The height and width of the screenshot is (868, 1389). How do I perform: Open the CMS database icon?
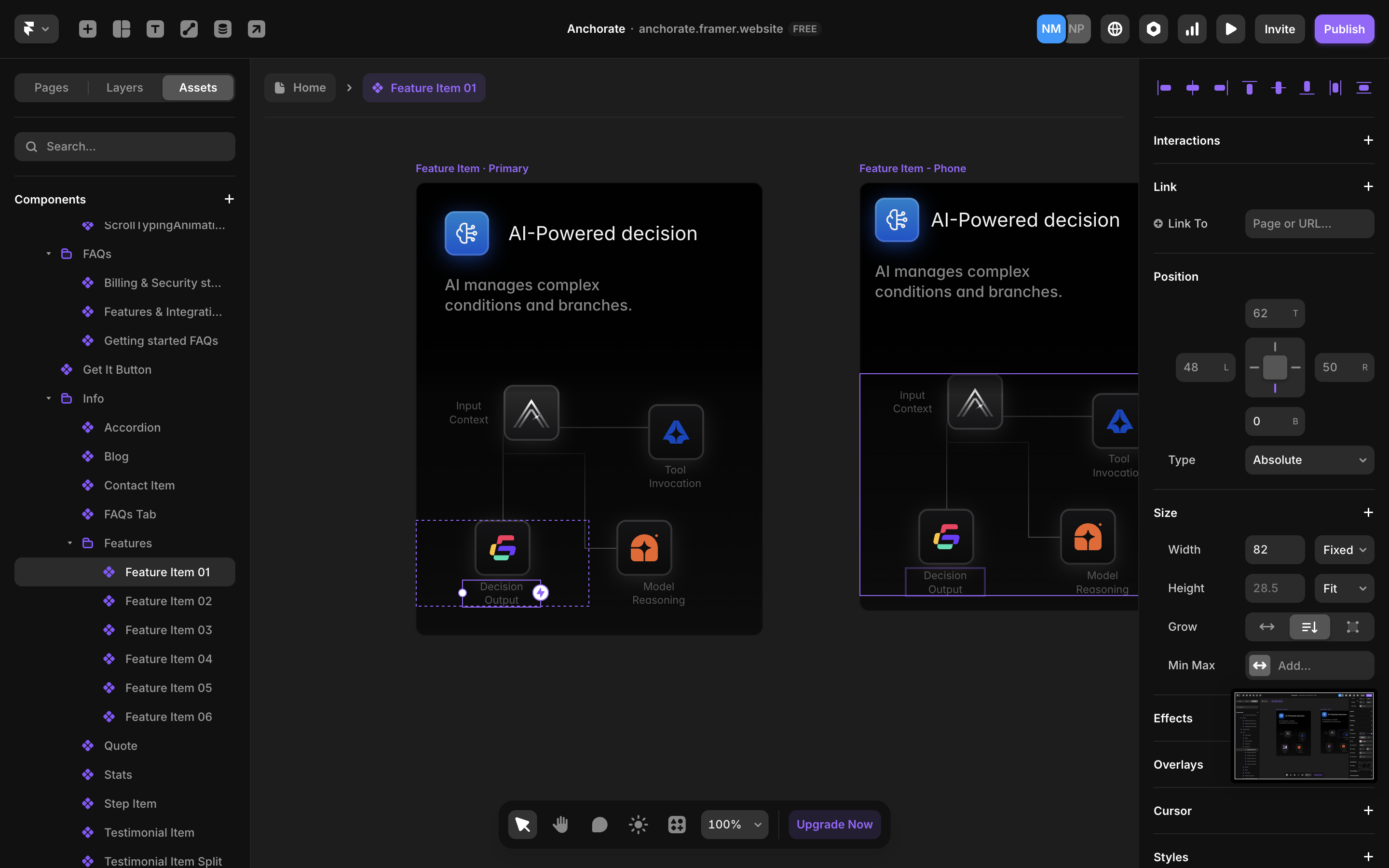223,29
